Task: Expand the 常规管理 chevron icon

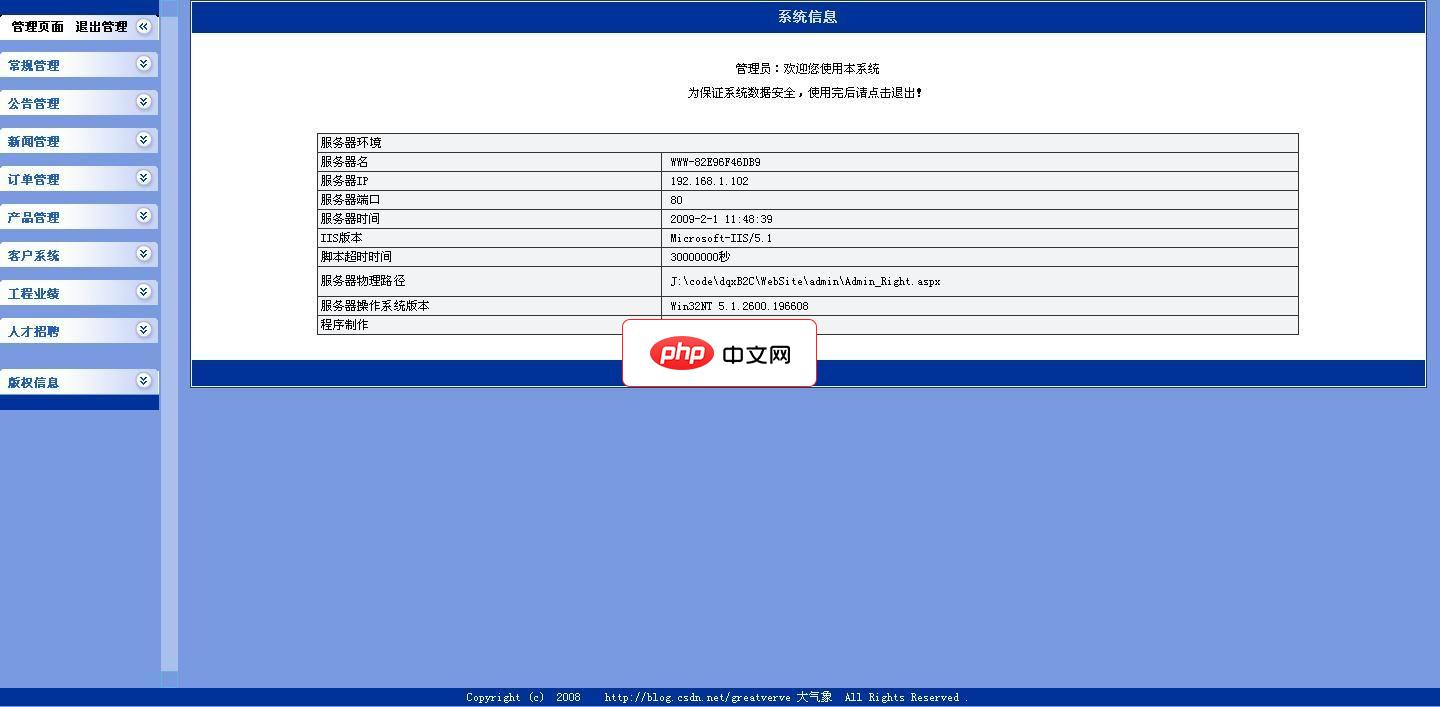Action: pos(146,63)
